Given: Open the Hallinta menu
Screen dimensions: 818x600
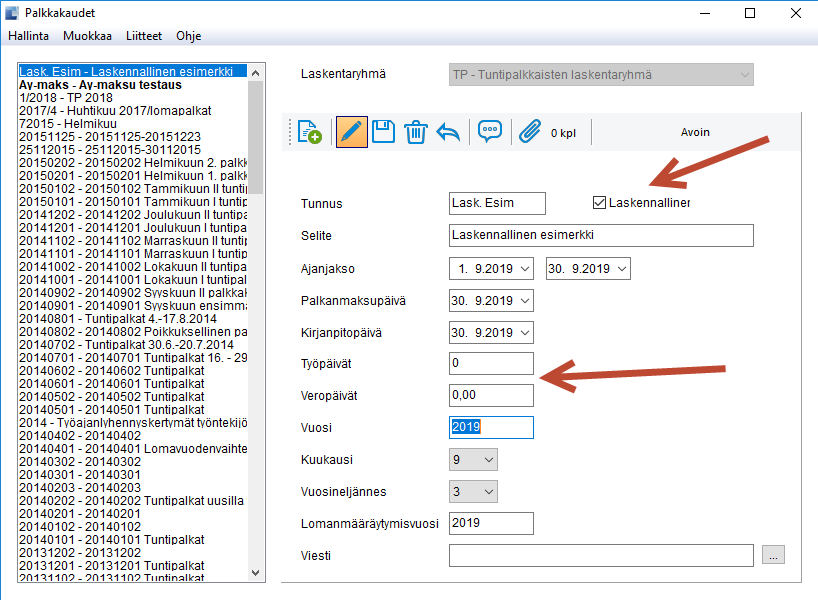Looking at the screenshot, I should pos(29,36).
